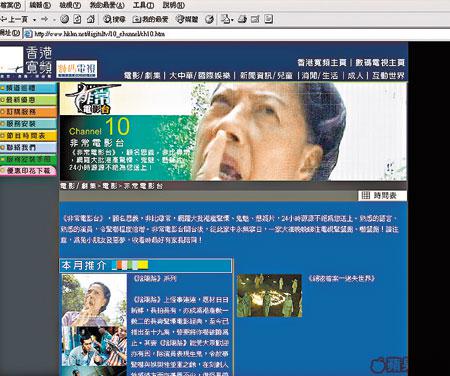Click the 電影/劇集 breadcrumb link
The height and width of the screenshot is (376, 450).
(x=78, y=186)
